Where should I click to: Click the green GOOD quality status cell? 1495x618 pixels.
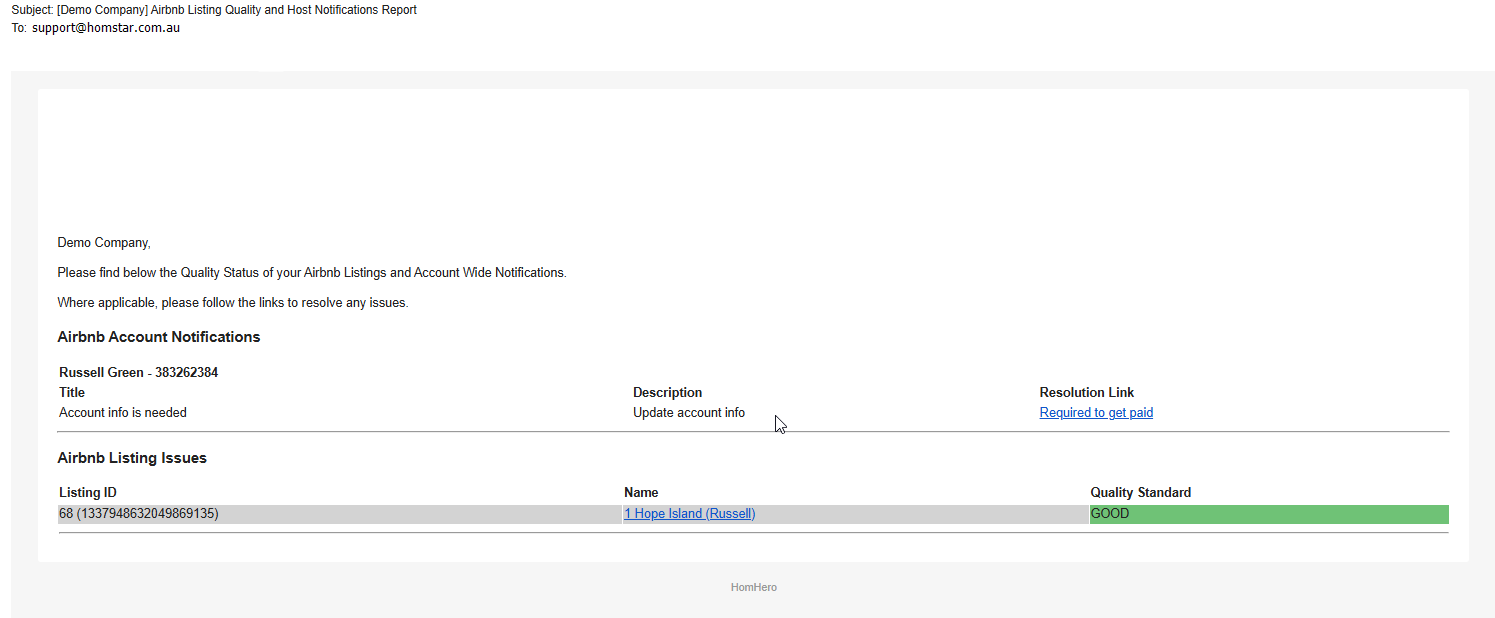pos(1268,514)
